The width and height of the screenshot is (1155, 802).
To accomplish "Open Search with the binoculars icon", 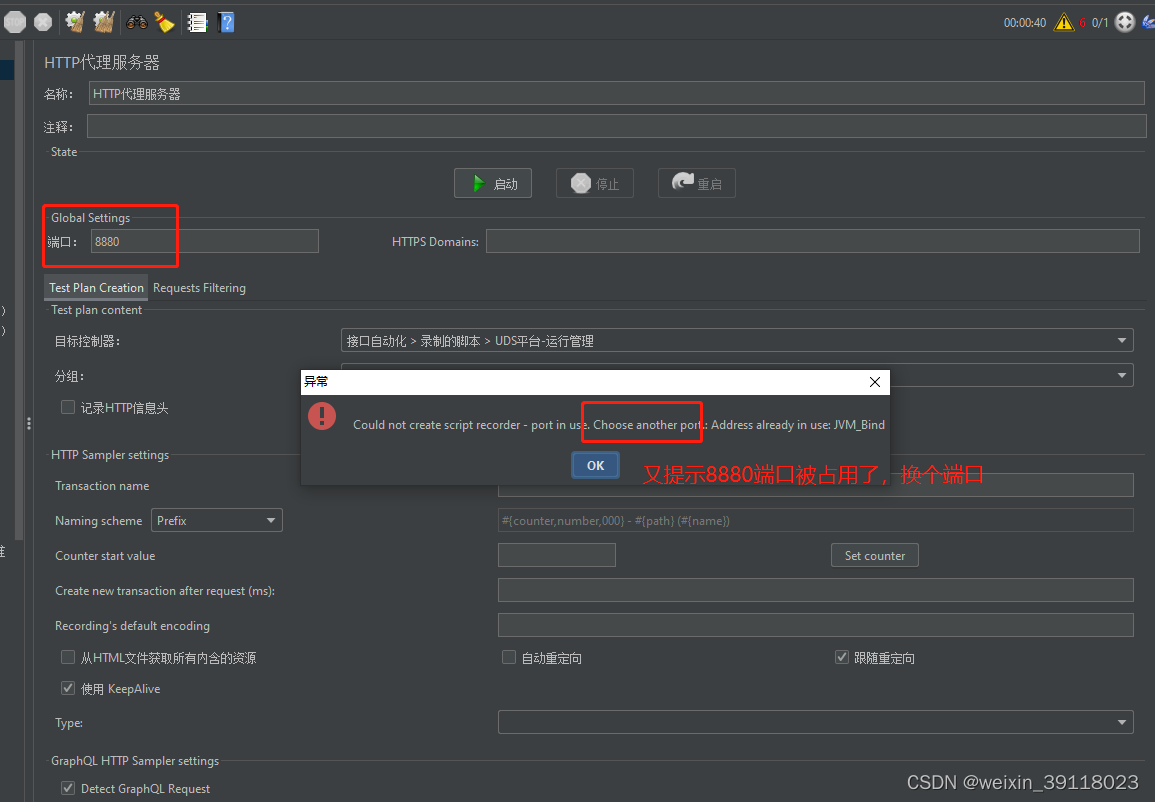I will [136, 22].
